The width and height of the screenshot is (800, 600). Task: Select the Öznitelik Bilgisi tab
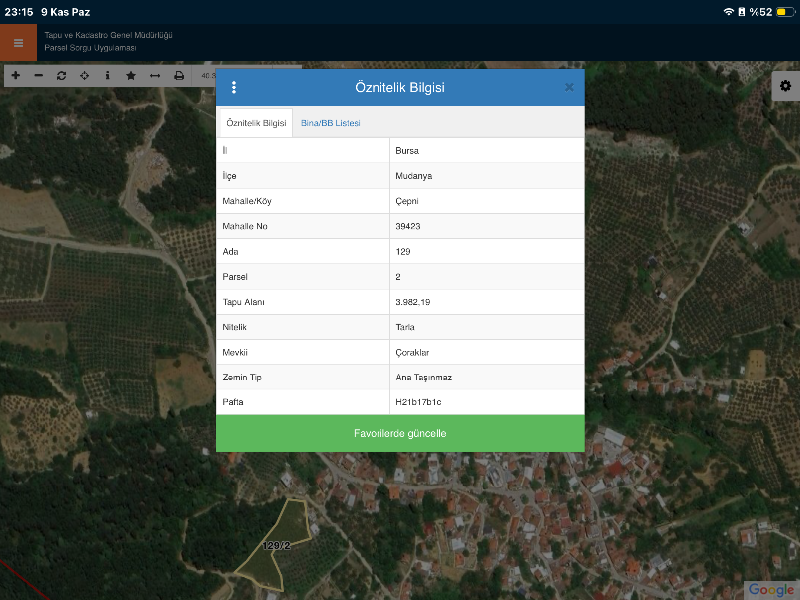click(256, 123)
